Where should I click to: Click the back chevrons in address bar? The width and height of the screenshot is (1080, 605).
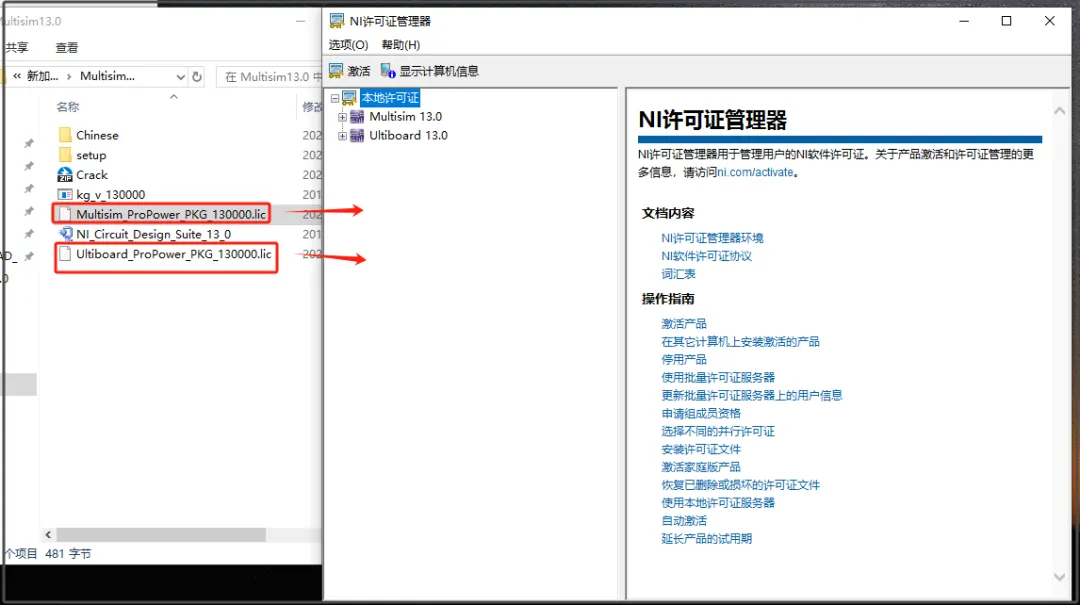(17, 76)
